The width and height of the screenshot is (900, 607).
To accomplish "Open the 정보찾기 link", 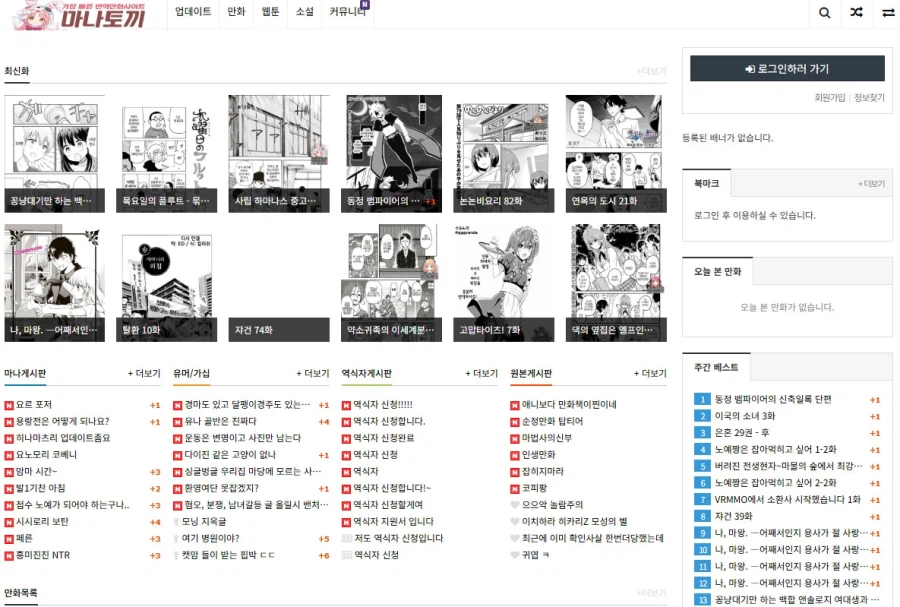I will 869,98.
